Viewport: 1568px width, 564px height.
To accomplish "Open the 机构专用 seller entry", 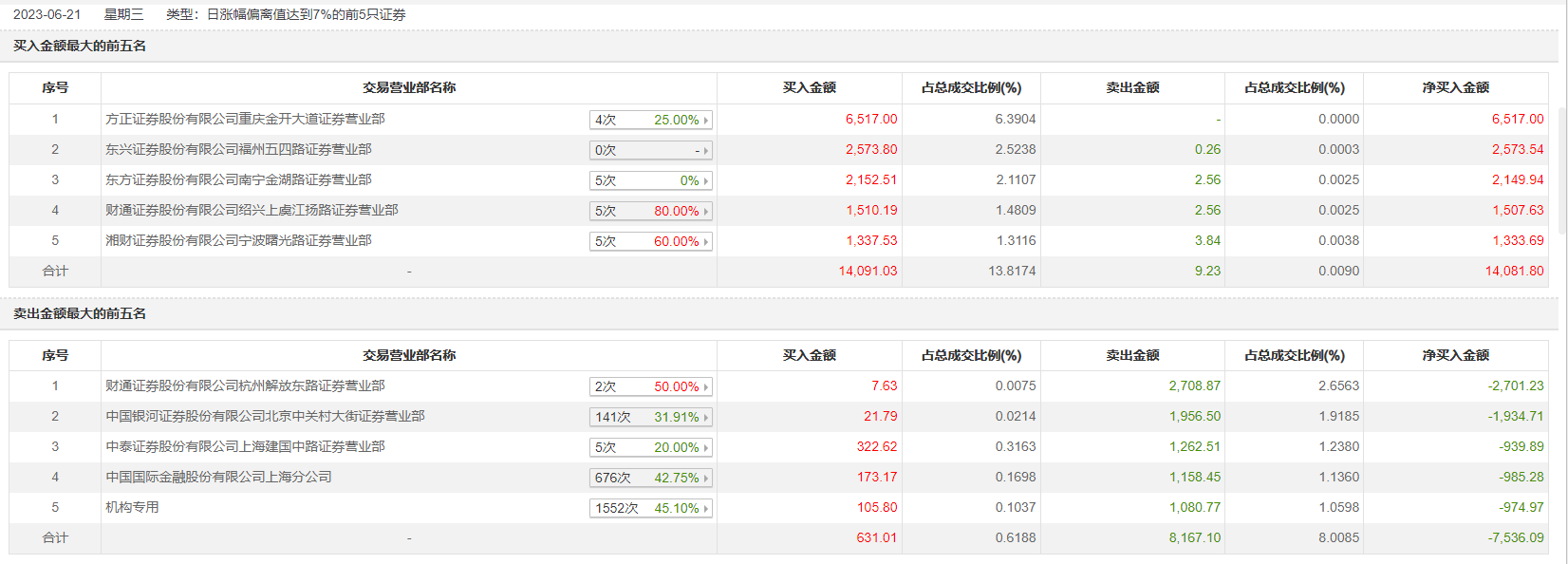I will [x=132, y=507].
